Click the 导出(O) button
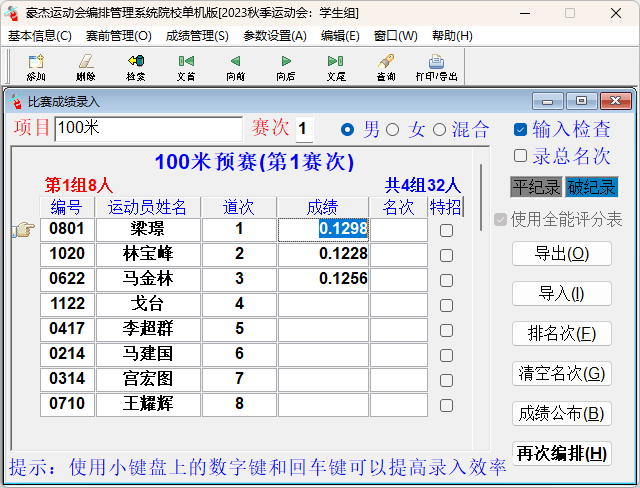This screenshot has height=488, width=640. [562, 254]
